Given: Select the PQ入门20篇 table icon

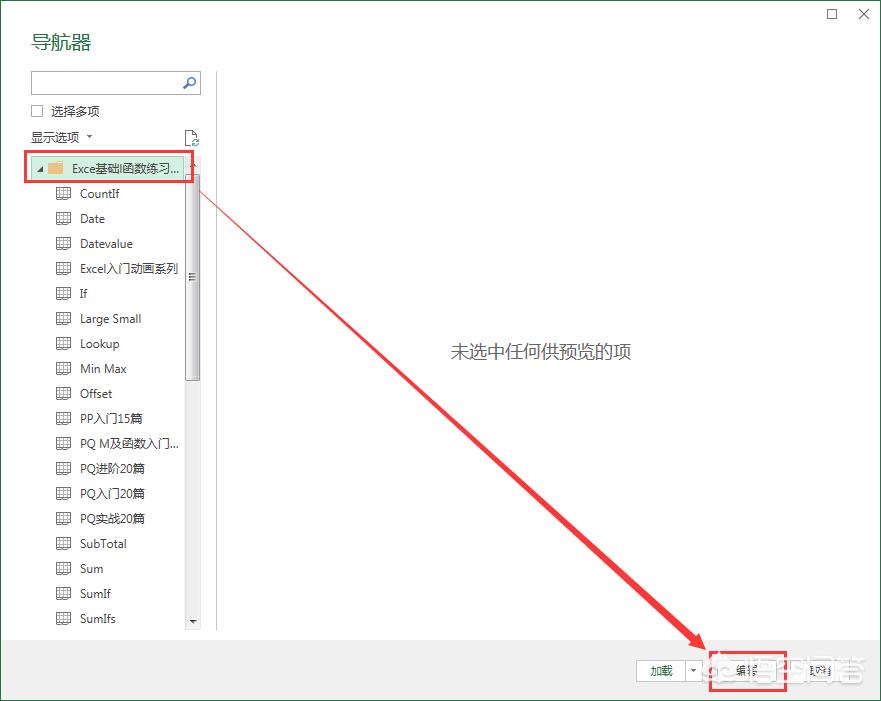Looking at the screenshot, I should [x=64, y=493].
